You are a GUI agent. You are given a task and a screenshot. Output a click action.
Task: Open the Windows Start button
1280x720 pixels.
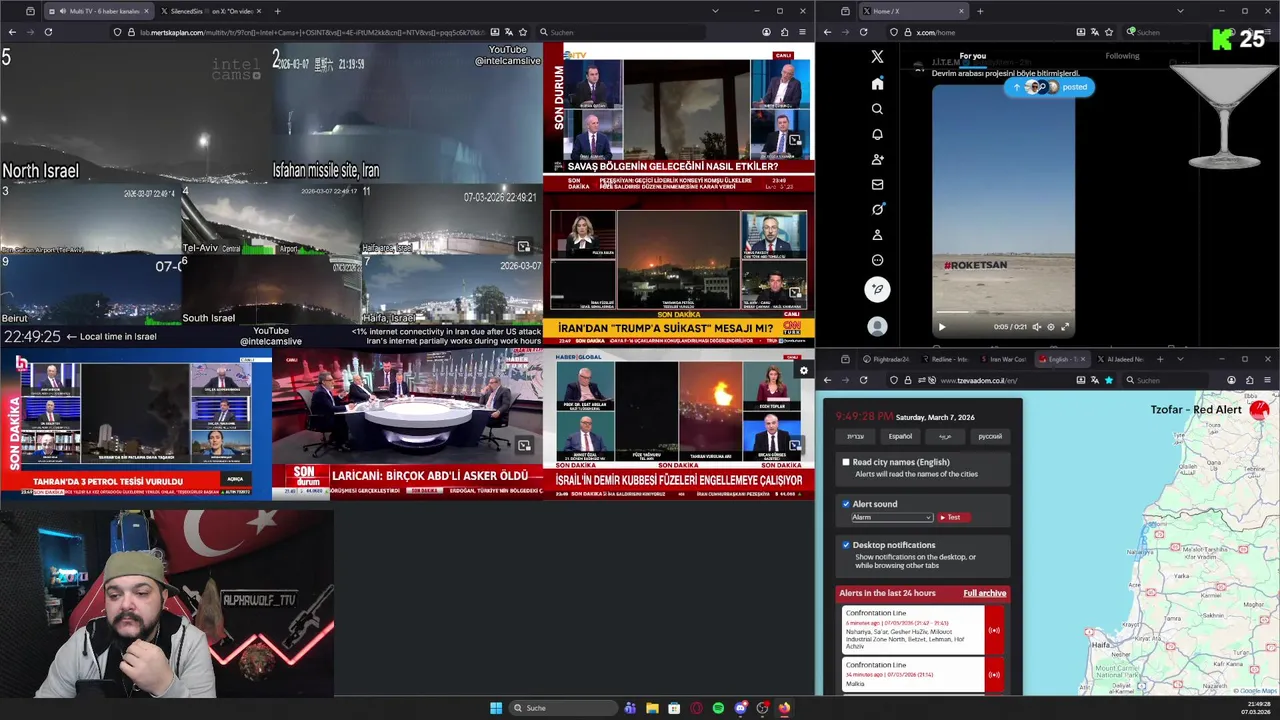pos(496,708)
